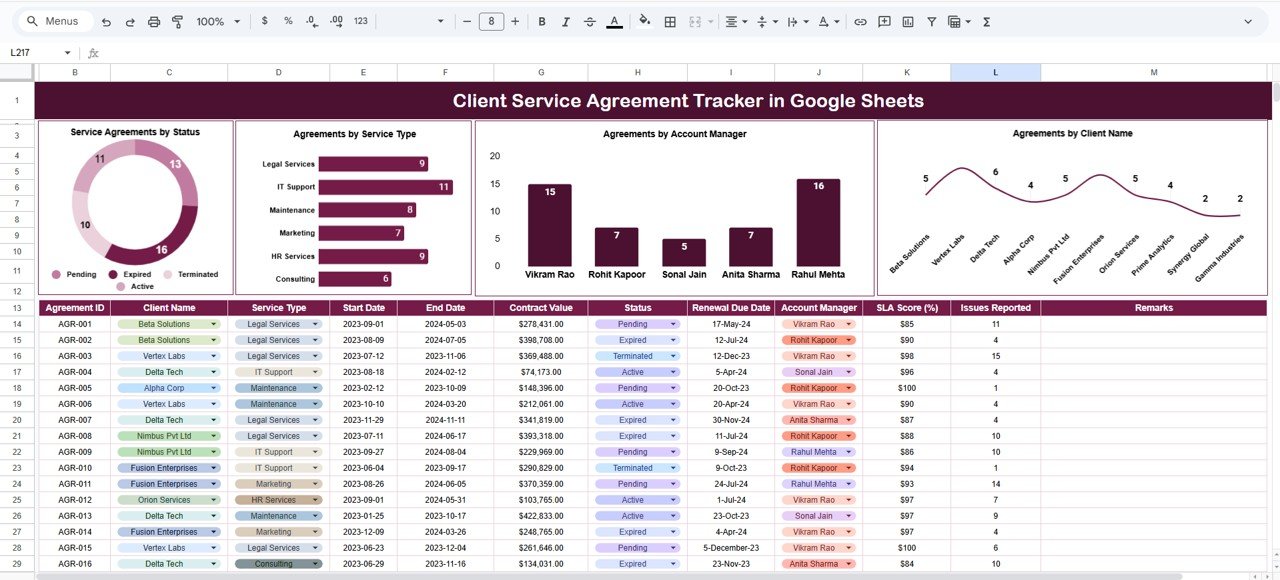This screenshot has width=1280, height=580.
Task: Click the Insert link icon
Action: 859,20
